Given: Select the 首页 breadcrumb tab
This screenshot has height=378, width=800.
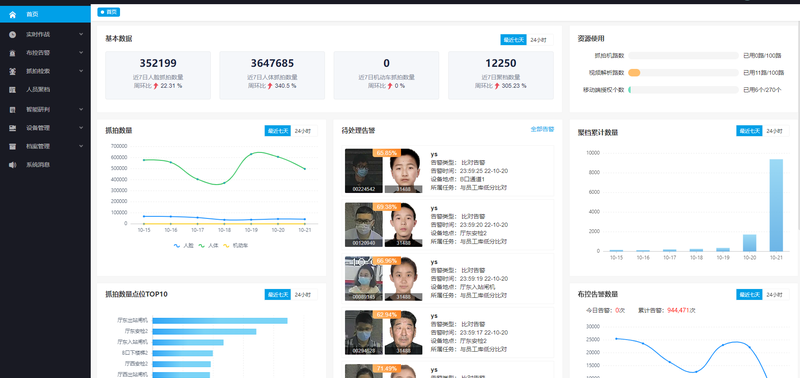Looking at the screenshot, I should [109, 12].
